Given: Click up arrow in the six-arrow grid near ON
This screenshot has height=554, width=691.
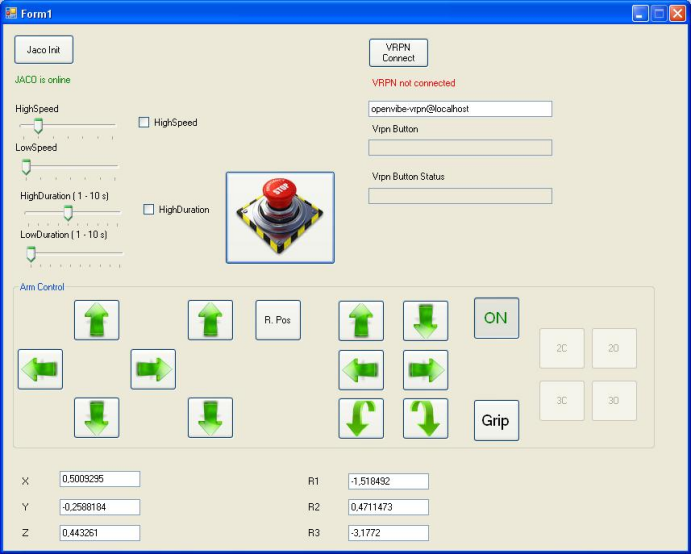Looking at the screenshot, I should tap(361, 321).
